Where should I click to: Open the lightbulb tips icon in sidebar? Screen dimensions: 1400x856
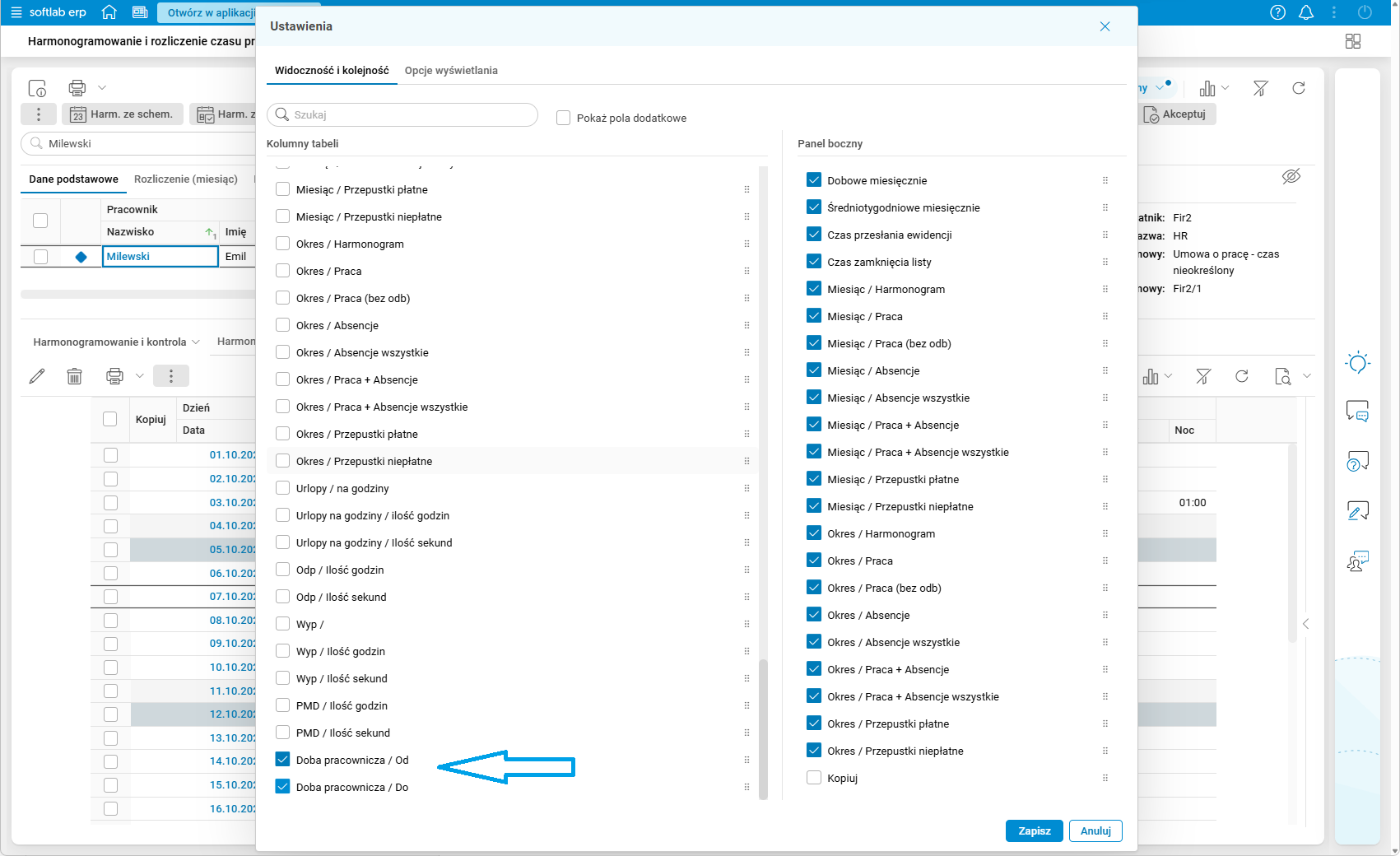pyautogui.click(x=1357, y=363)
